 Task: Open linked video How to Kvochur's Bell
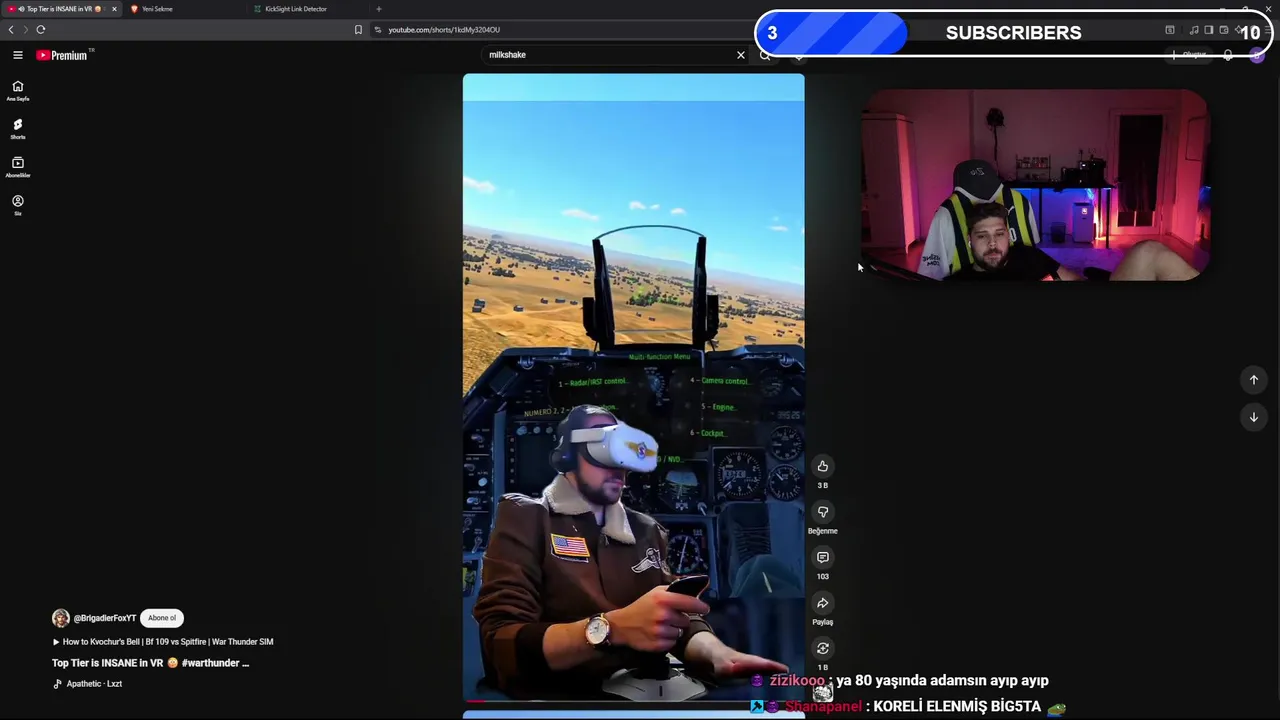pyautogui.click(x=163, y=642)
